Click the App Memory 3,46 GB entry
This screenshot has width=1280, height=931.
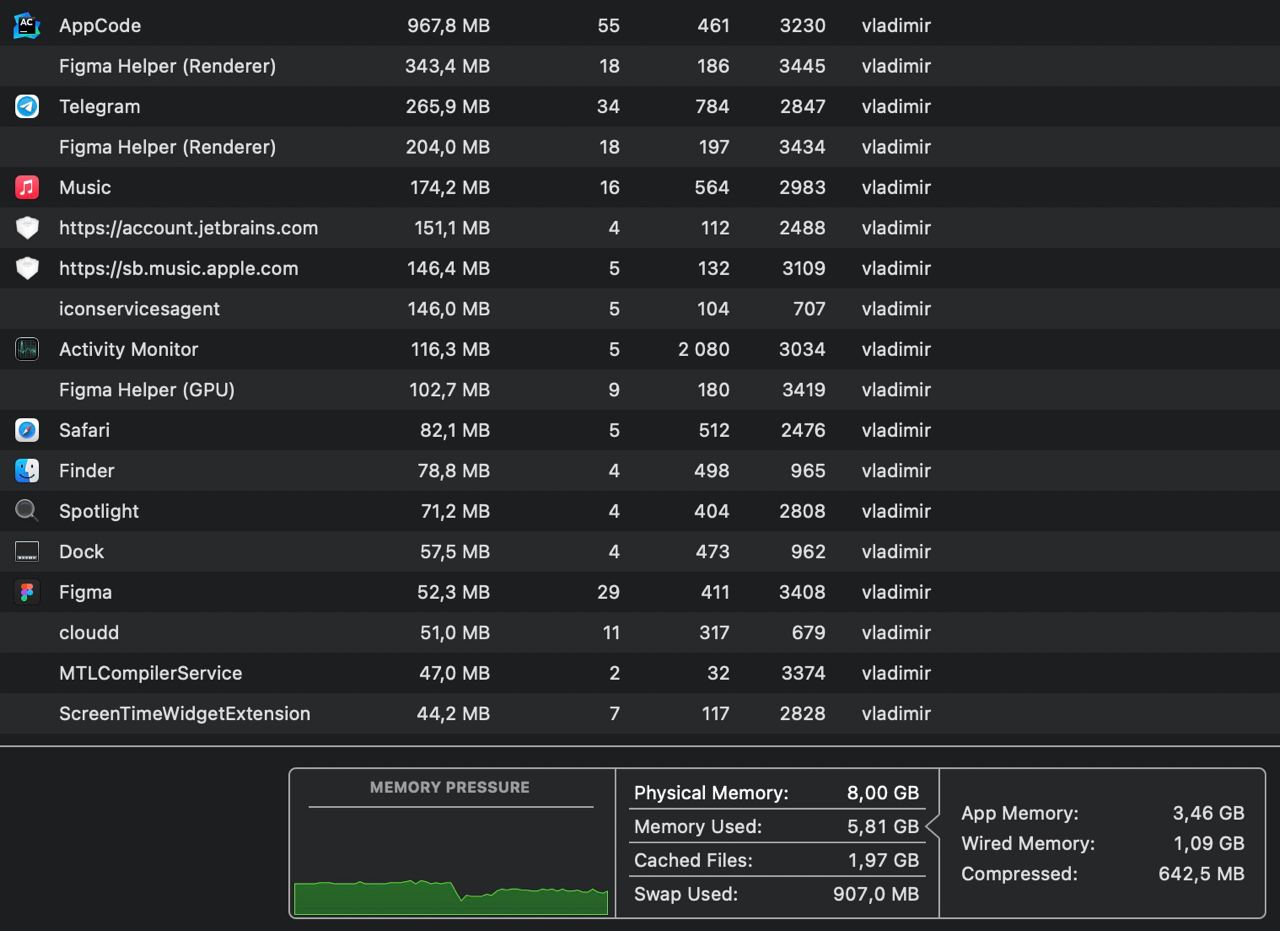pyautogui.click(x=1103, y=813)
